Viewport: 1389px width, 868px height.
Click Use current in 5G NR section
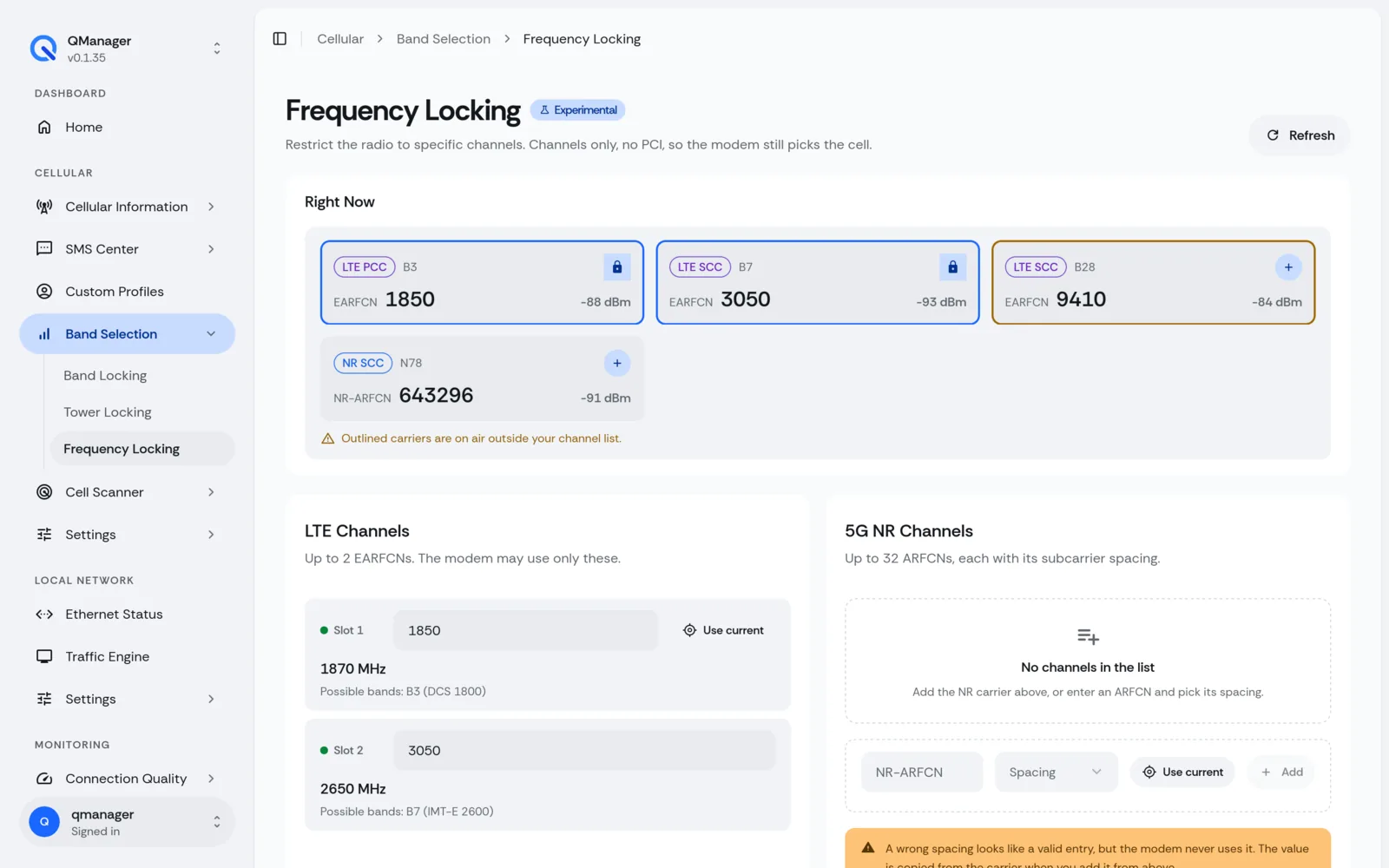[1182, 772]
